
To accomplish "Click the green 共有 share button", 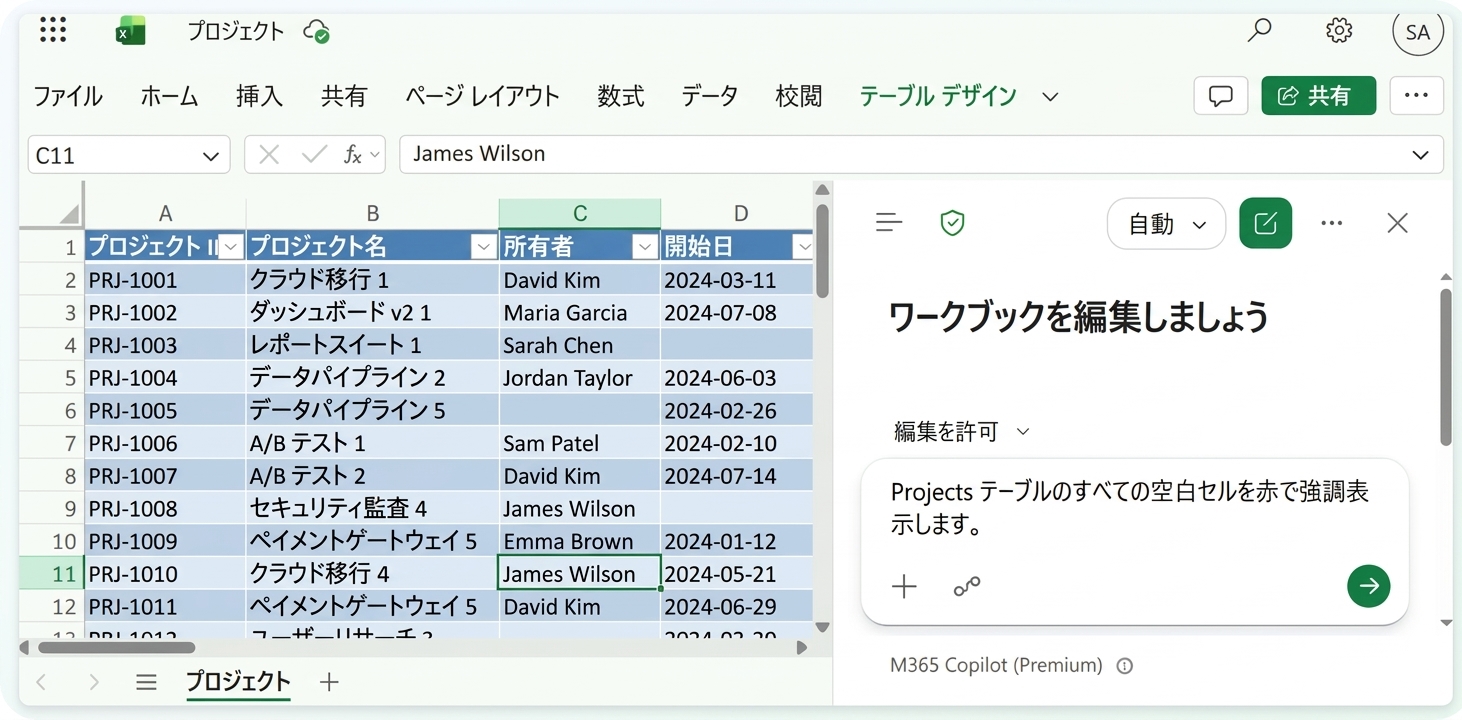I will point(1318,96).
